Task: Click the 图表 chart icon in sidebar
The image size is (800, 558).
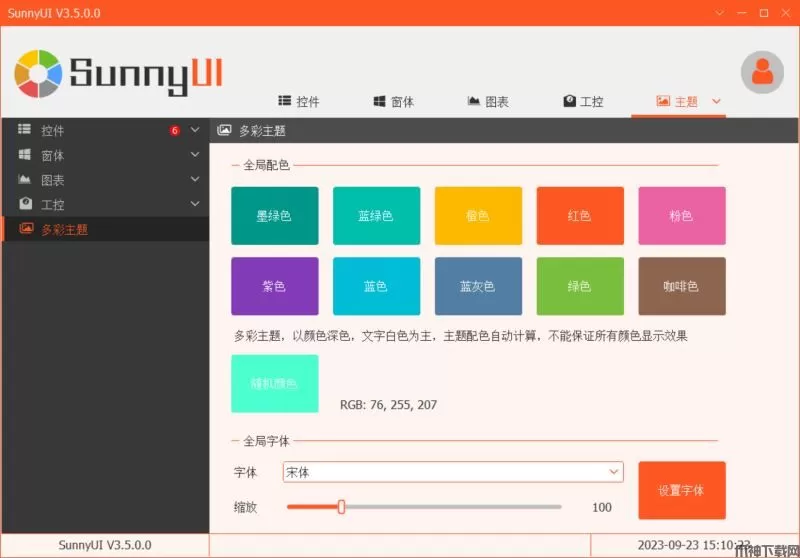Action: click(x=25, y=180)
